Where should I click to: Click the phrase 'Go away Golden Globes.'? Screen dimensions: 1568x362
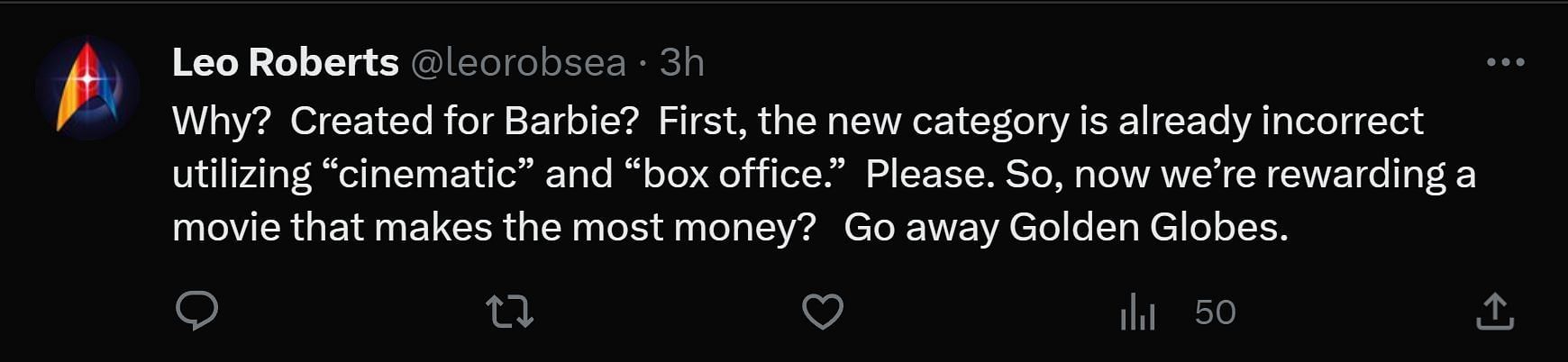[1066, 227]
